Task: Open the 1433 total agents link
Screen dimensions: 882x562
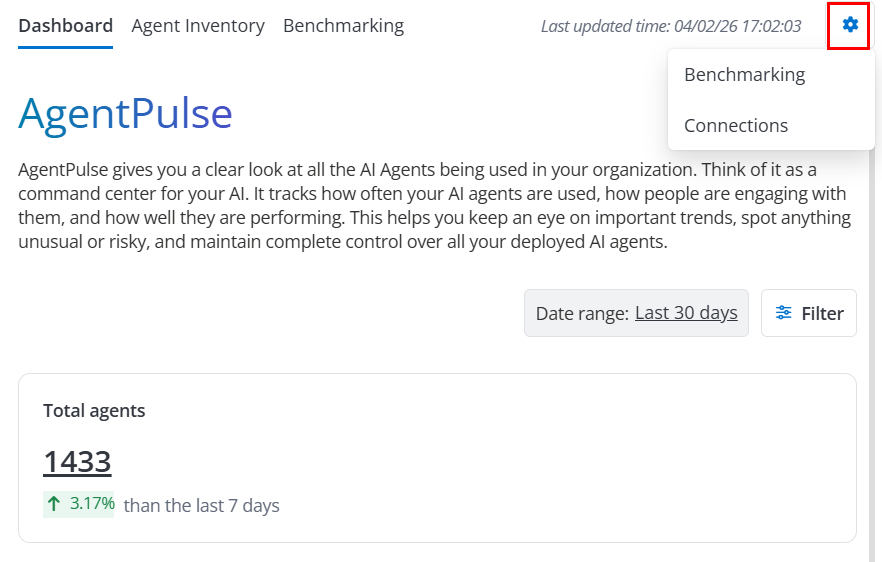Action: point(77,462)
